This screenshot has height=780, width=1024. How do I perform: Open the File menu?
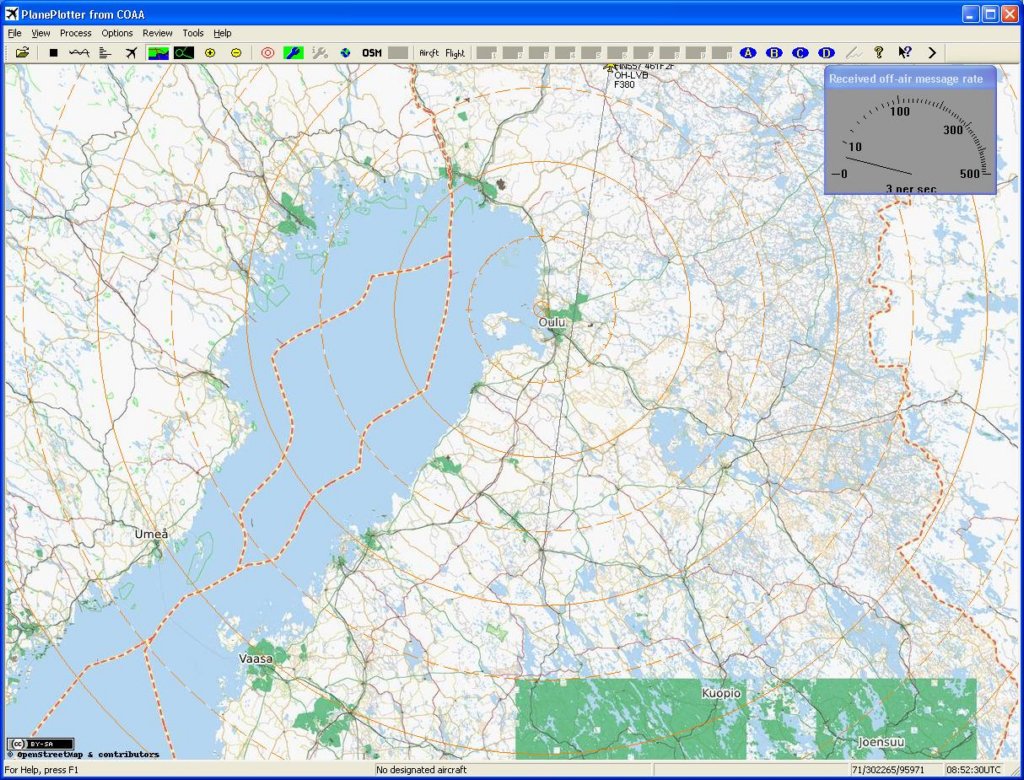pos(14,33)
